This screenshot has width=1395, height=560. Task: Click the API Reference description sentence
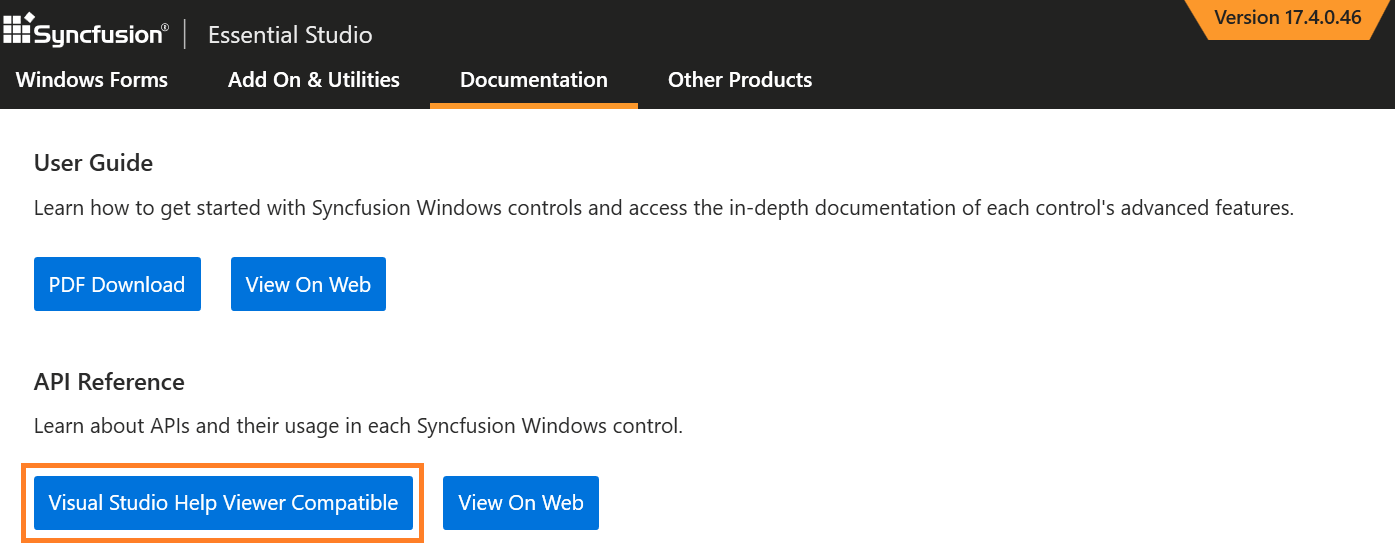tap(358, 426)
